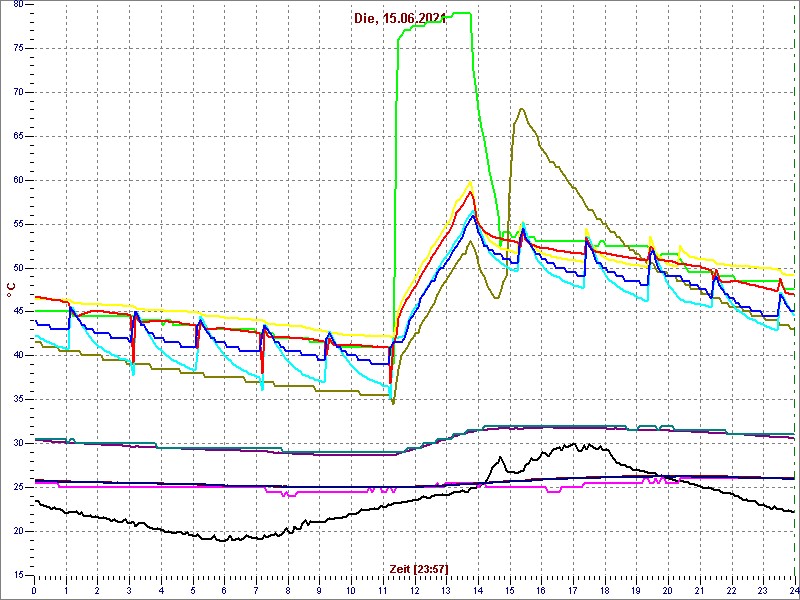Click hour 8 on the time axis

click(288, 591)
